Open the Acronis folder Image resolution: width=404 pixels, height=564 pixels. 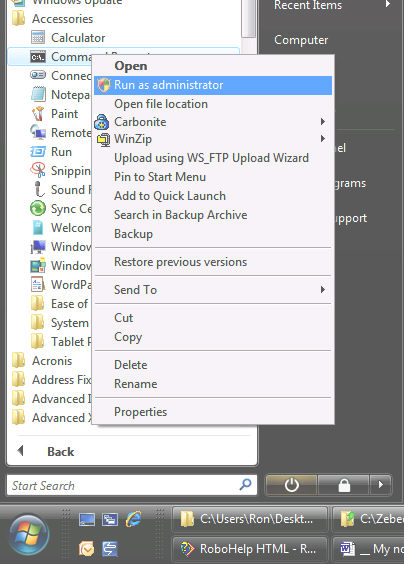[42, 360]
